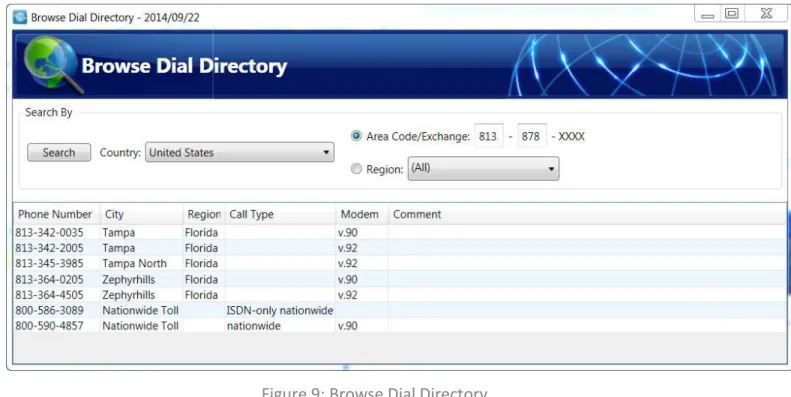This screenshot has width=791, height=397.
Task: Select phone number 813-364-4505
Action: pos(49,295)
